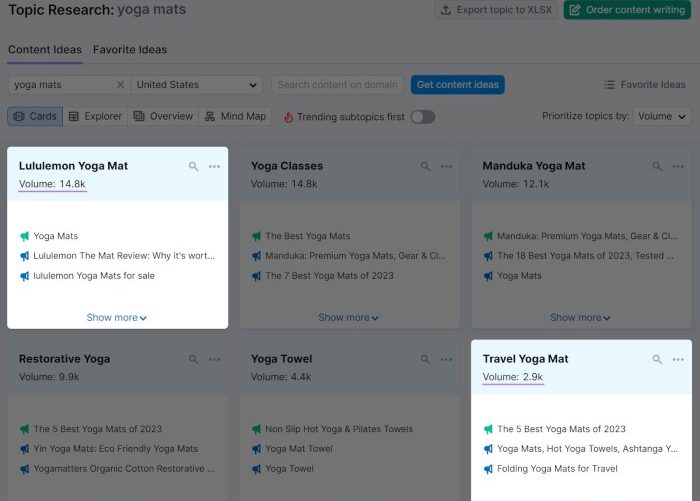The height and width of the screenshot is (501, 700).
Task: Toggle Trending subtopics first switch
Action: tap(423, 117)
